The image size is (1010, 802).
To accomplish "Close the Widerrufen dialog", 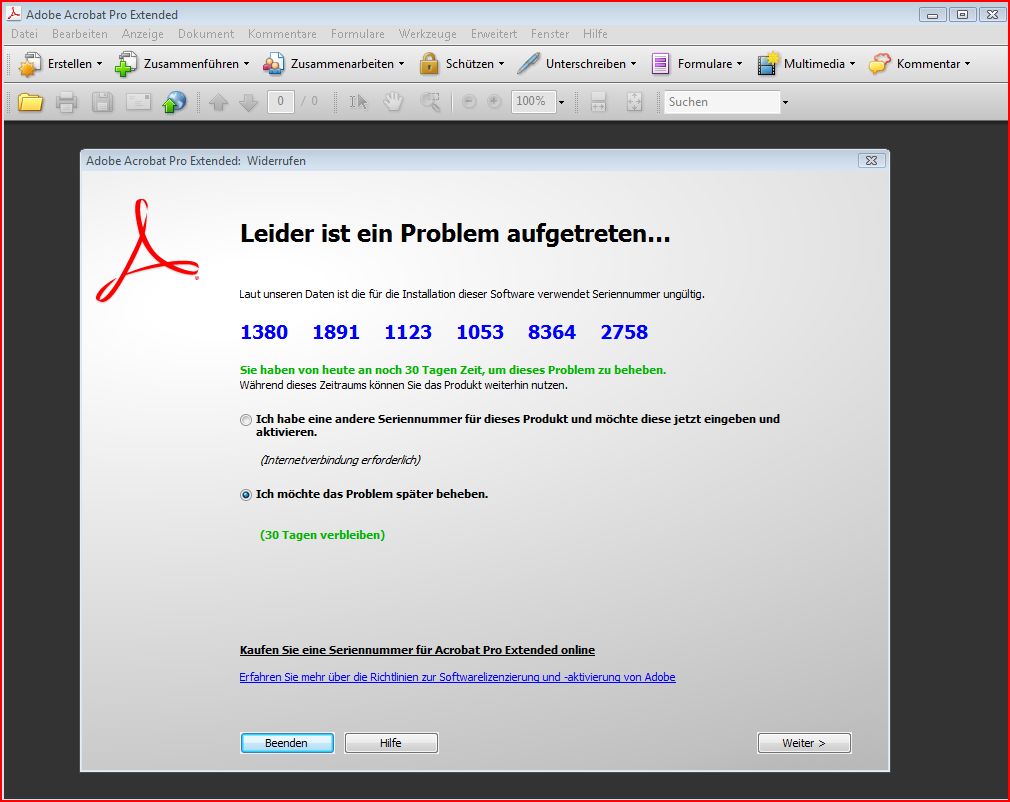I will [871, 160].
